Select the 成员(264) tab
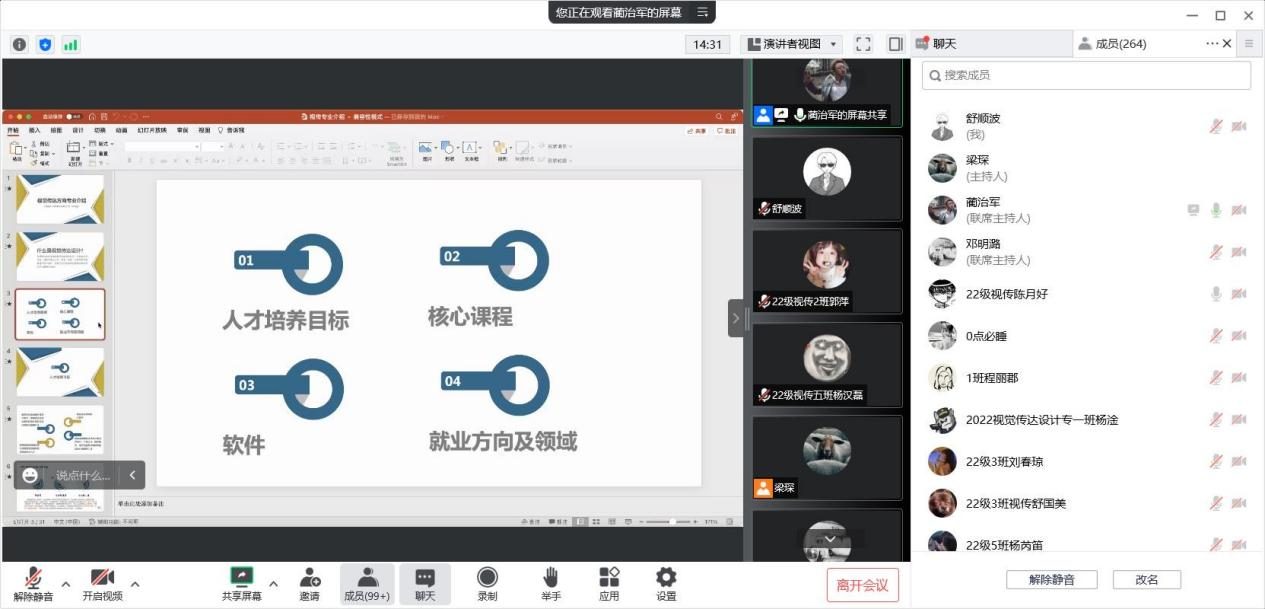 1120,44
